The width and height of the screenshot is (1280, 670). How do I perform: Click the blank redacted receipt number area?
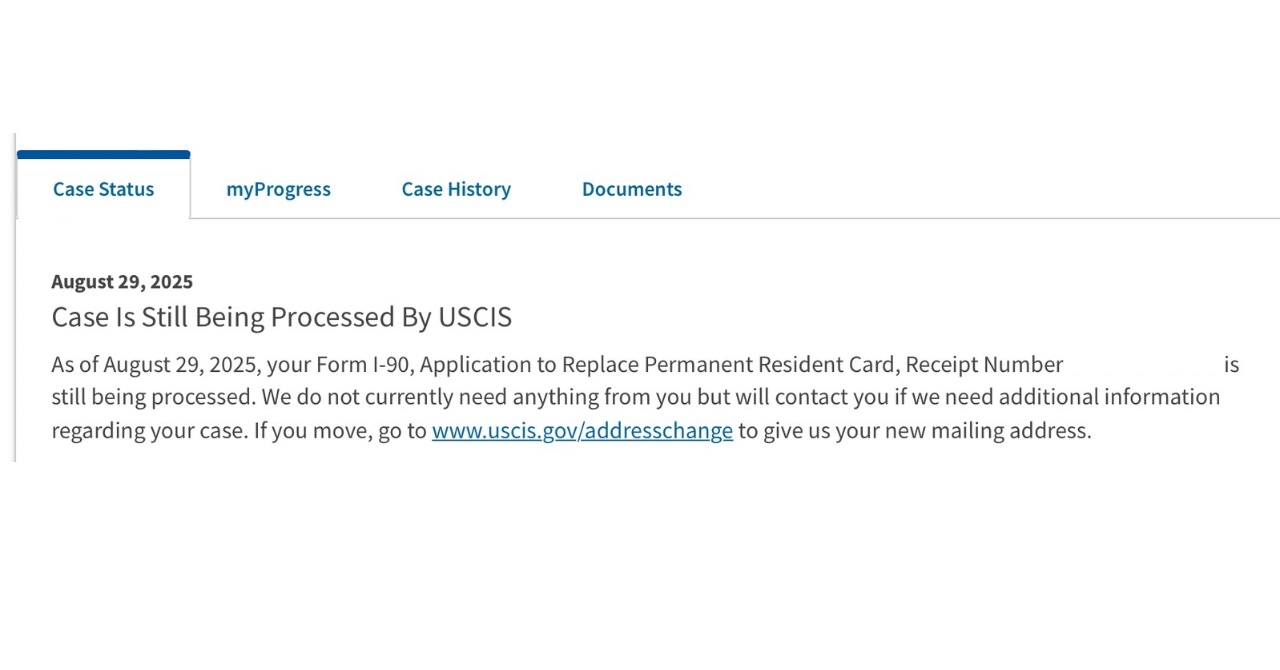[1143, 365]
